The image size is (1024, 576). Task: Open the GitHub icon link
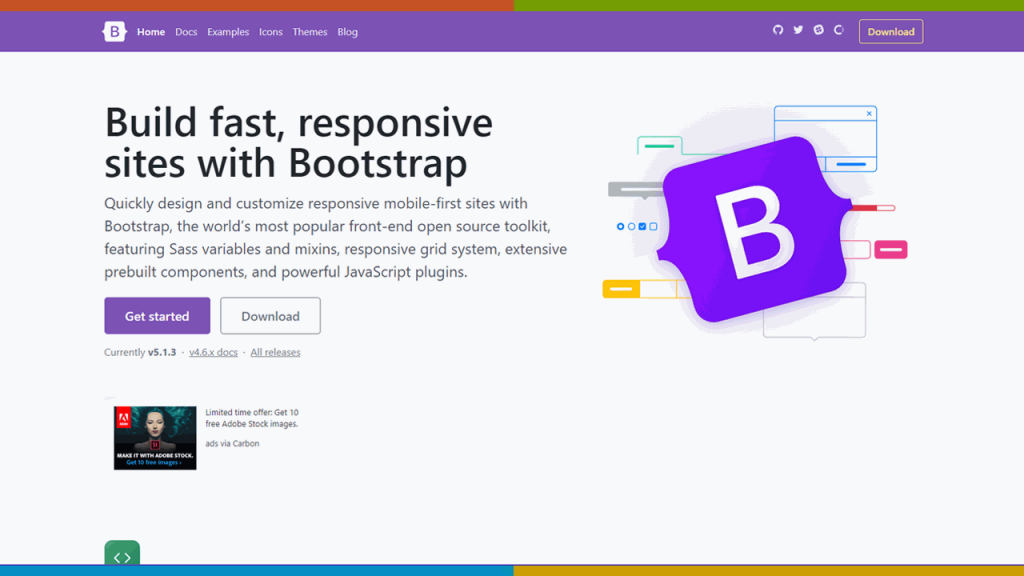pos(778,30)
